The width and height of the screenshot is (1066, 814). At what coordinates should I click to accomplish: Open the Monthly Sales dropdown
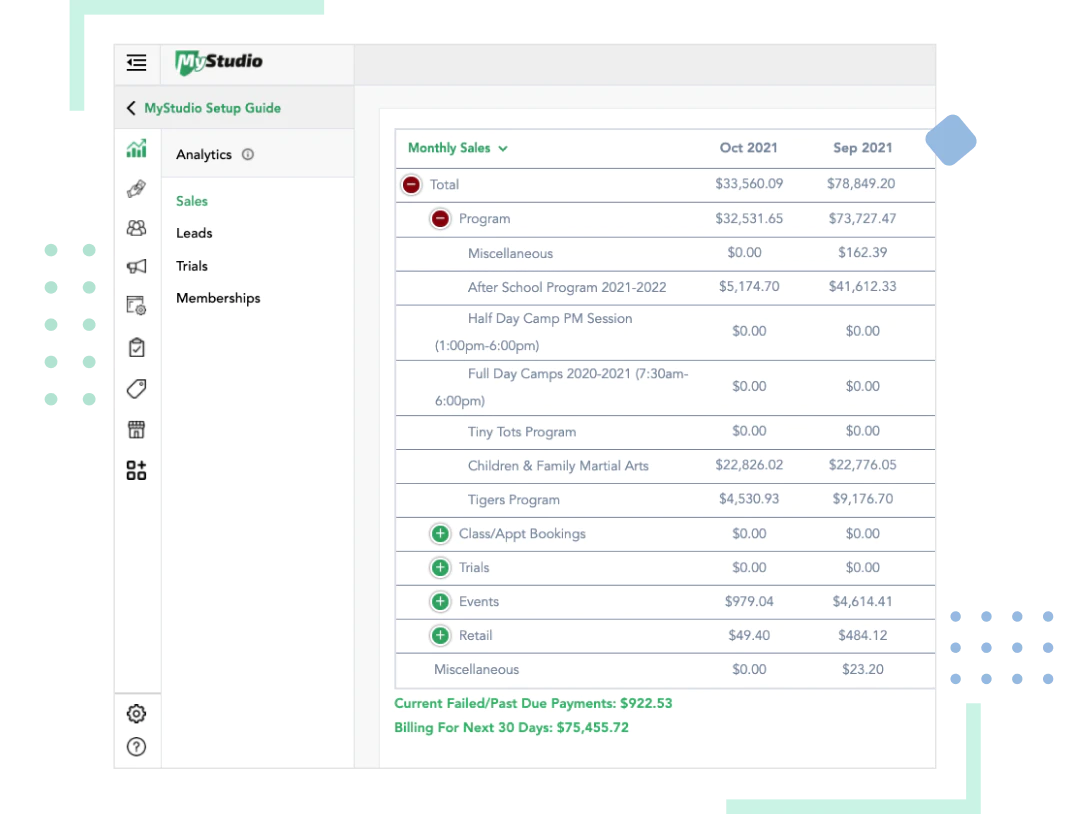(458, 148)
